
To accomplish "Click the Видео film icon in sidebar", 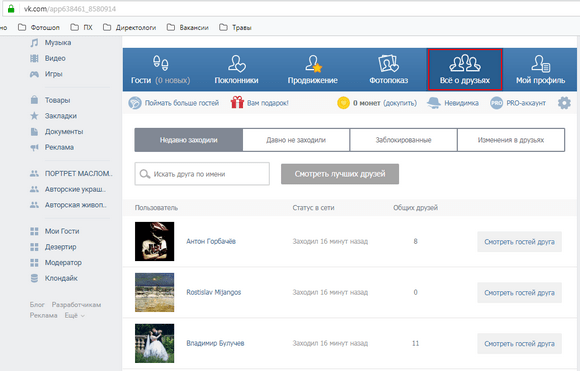I will pyautogui.click(x=34, y=58).
